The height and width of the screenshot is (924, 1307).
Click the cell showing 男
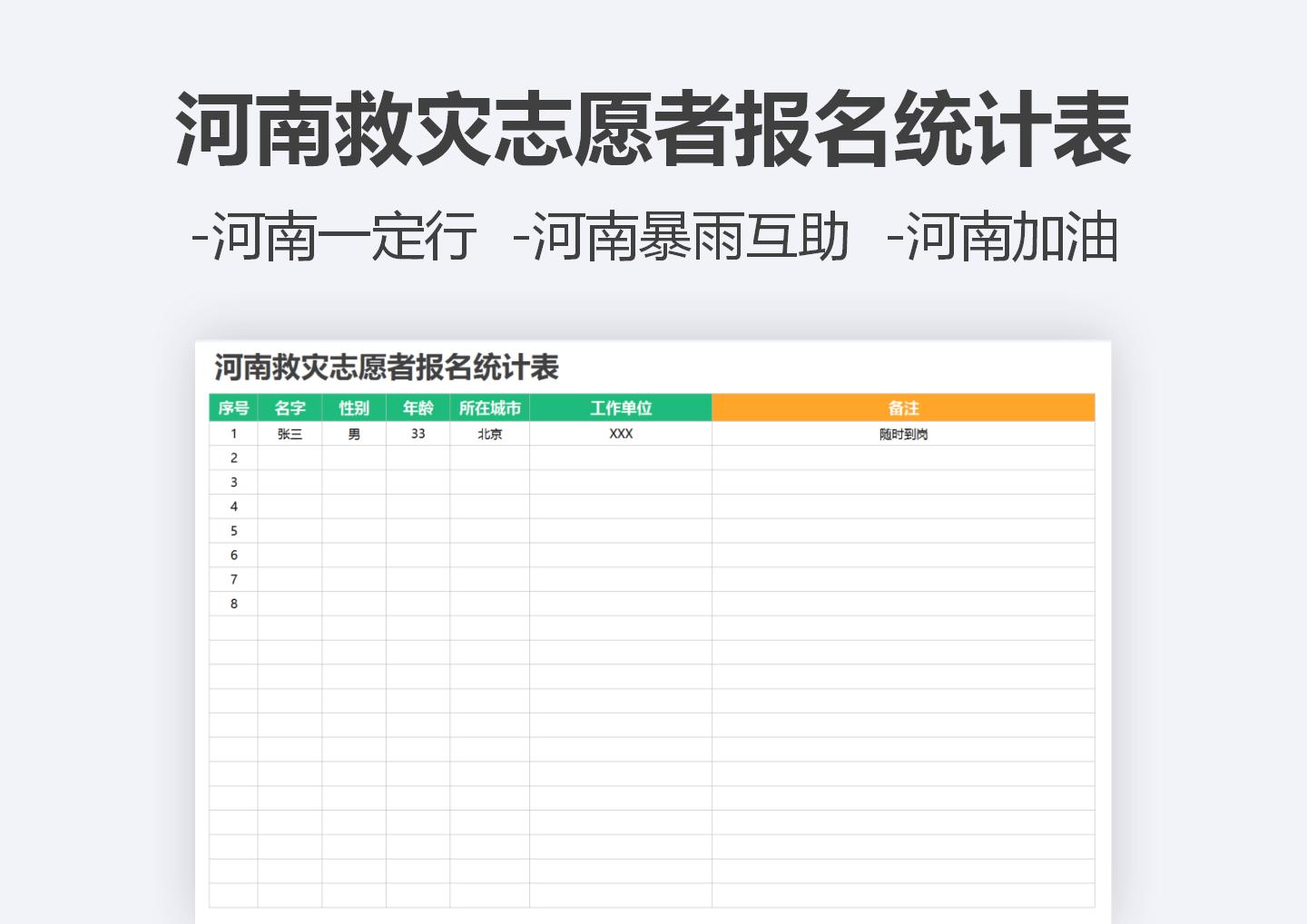[353, 434]
